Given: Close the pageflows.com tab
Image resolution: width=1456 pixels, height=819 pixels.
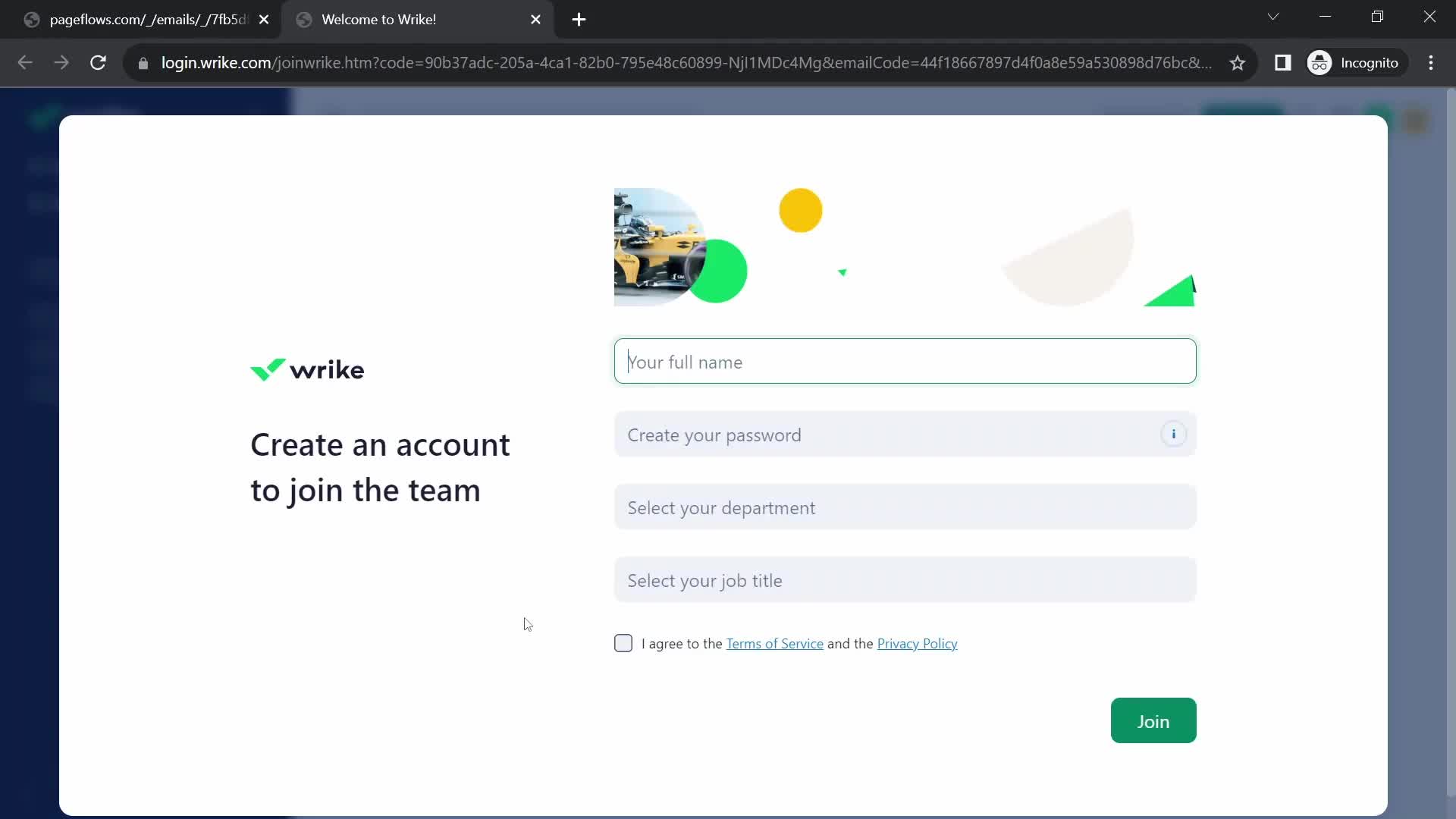Looking at the screenshot, I should (264, 20).
